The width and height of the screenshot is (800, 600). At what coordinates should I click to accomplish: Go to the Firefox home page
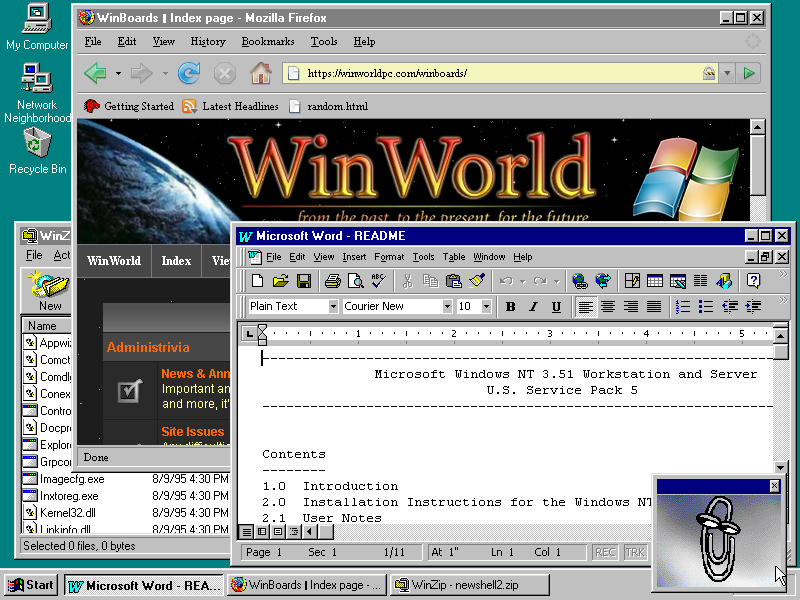pyautogui.click(x=261, y=73)
